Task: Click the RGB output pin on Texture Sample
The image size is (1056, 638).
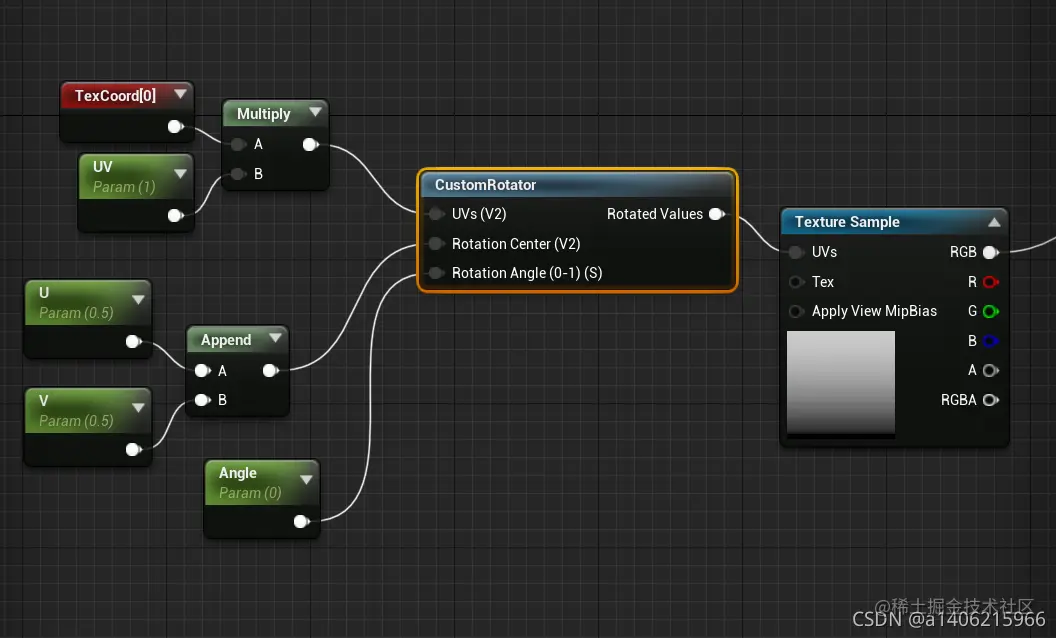Action: click(991, 252)
